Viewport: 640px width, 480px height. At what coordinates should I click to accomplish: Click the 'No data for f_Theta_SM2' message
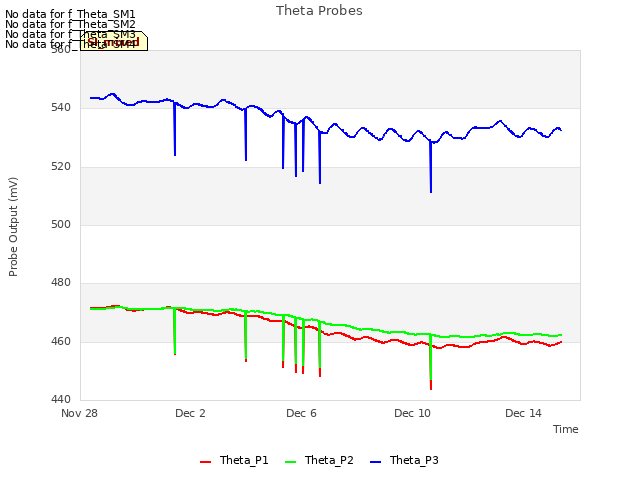[x=70, y=24]
